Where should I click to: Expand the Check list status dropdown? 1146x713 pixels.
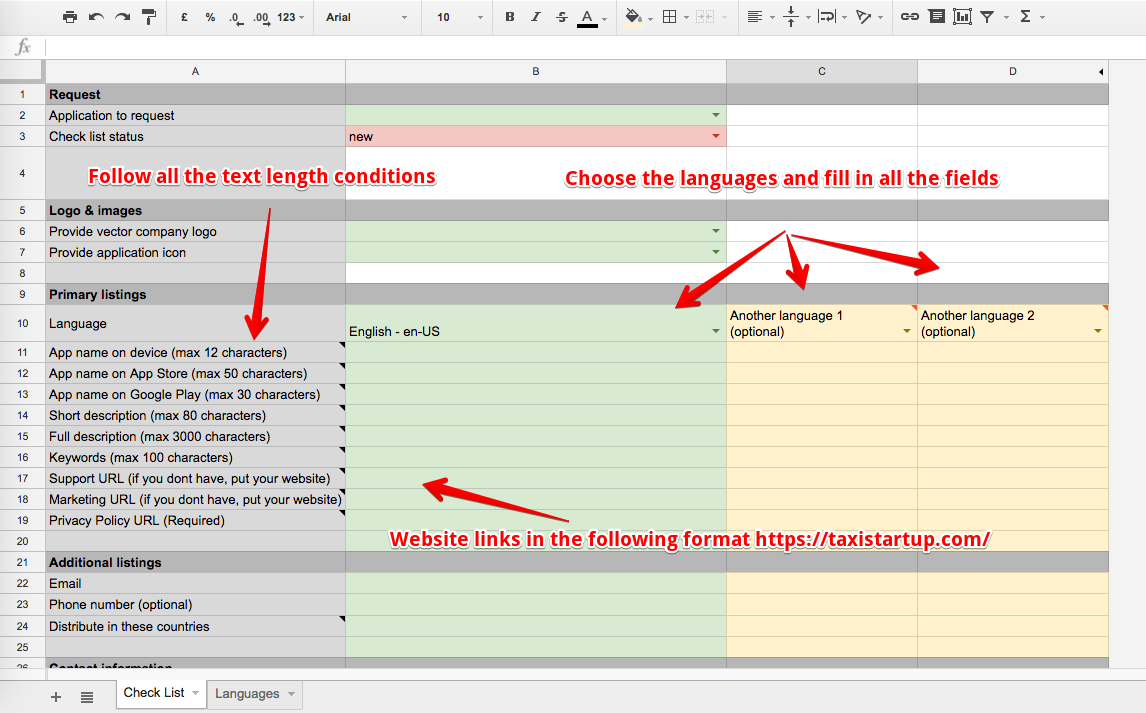pos(716,136)
